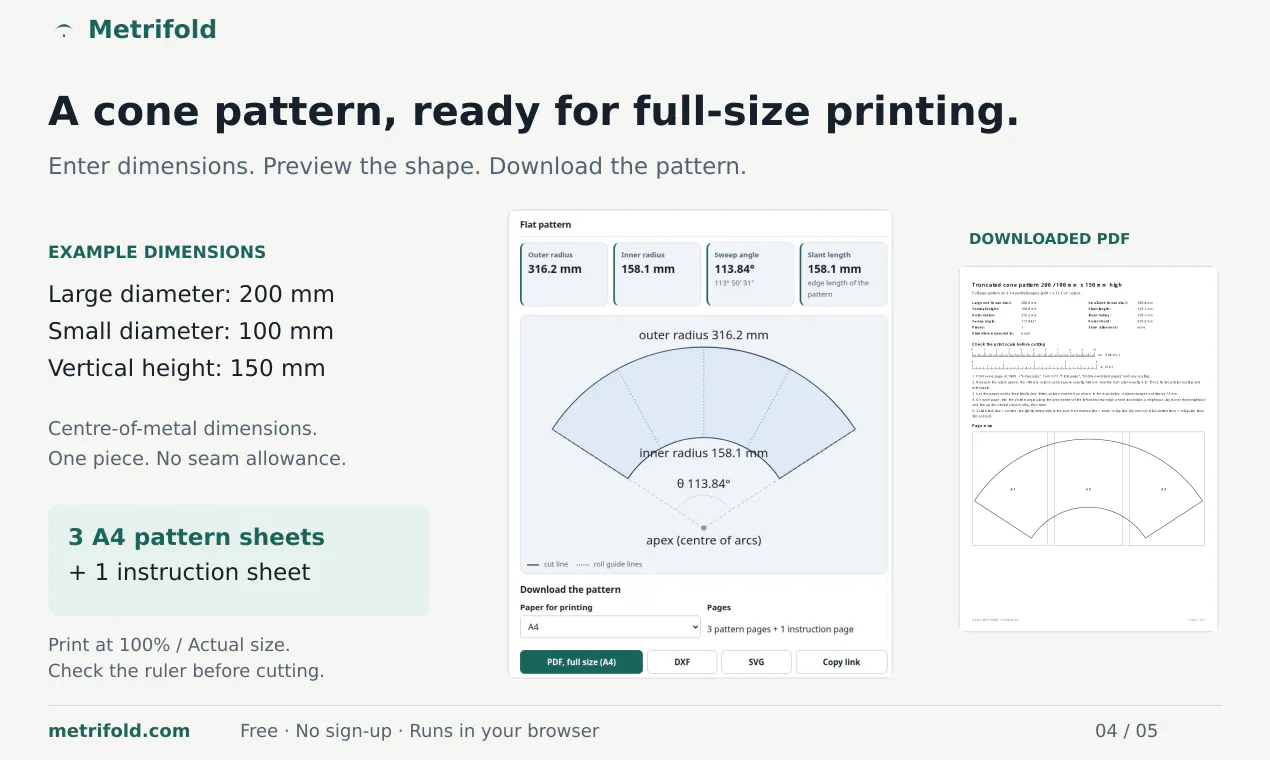Click the "DOWNLOADED PDF" heading
Image resolution: width=1270 pixels, height=760 pixels.
(1049, 239)
